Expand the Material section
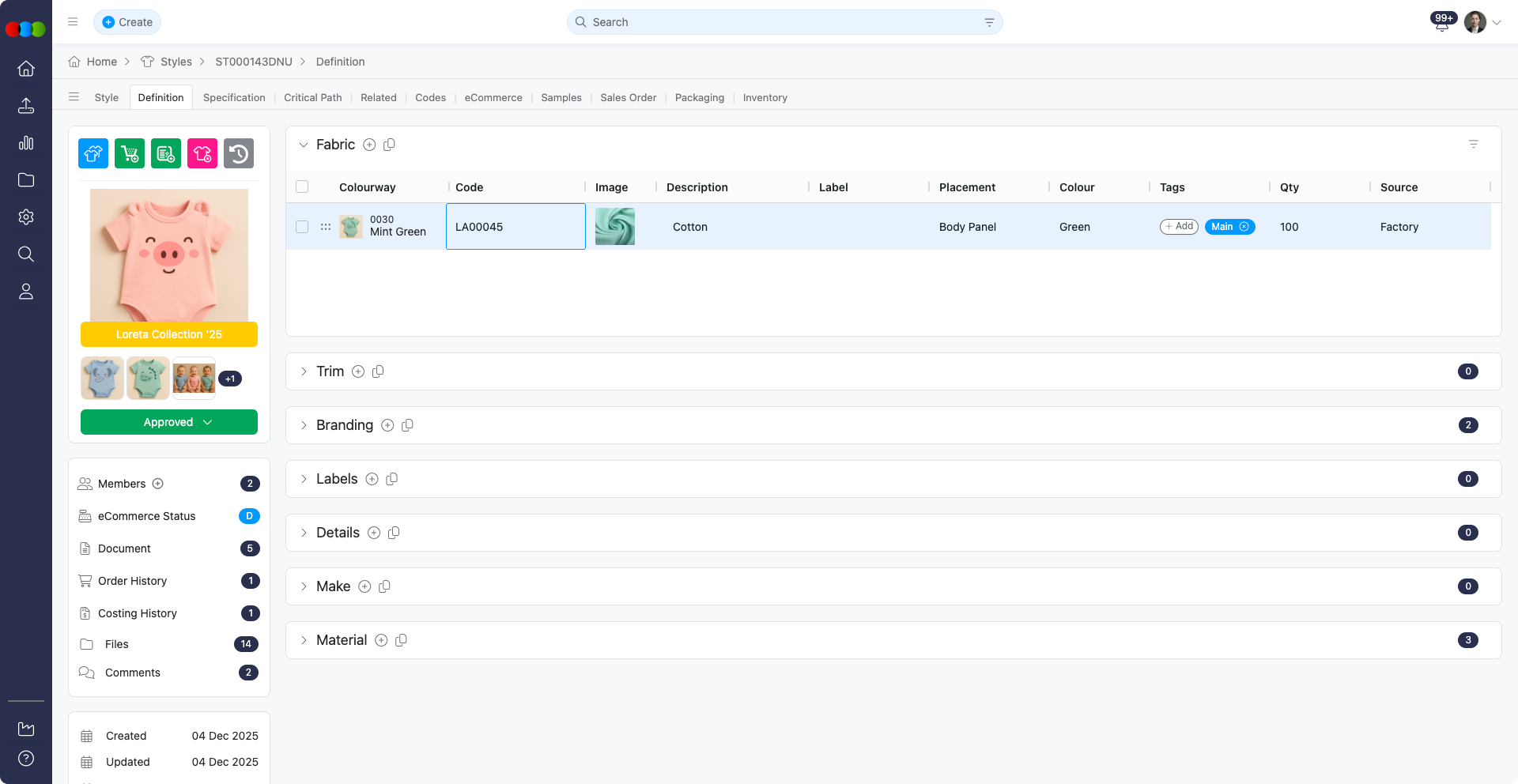 pos(304,640)
